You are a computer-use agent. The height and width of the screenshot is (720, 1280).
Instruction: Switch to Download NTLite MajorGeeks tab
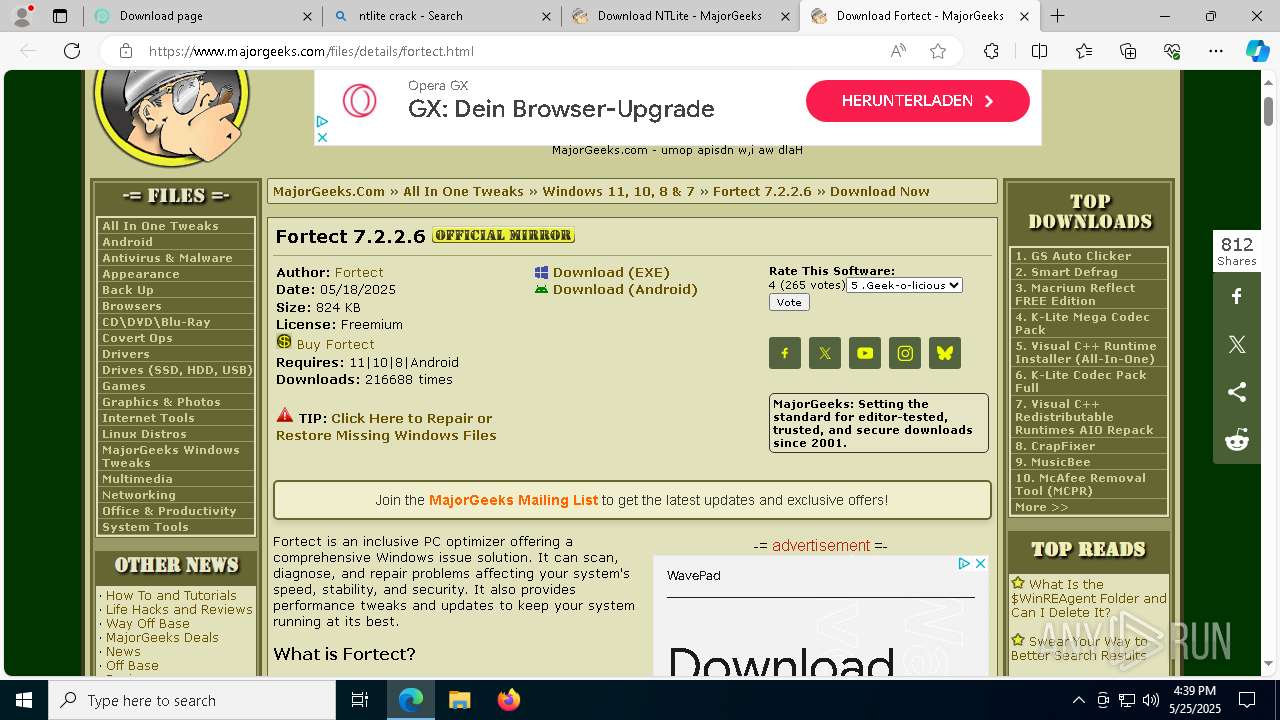pyautogui.click(x=681, y=16)
